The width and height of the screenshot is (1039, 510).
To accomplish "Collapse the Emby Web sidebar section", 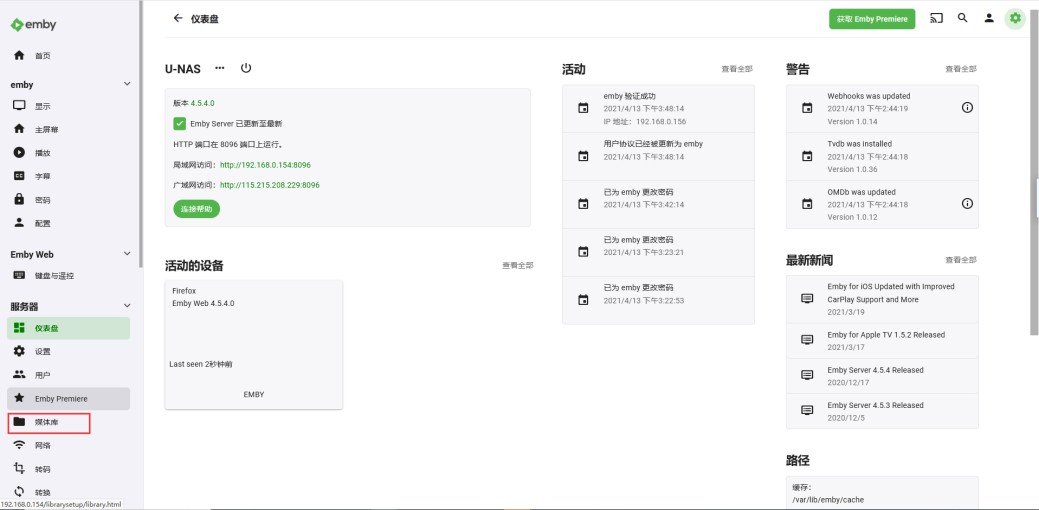I will (127, 254).
